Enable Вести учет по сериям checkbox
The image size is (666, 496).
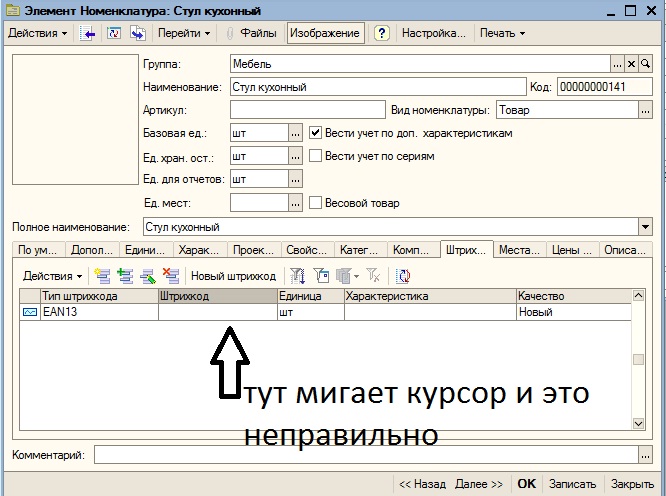315,156
